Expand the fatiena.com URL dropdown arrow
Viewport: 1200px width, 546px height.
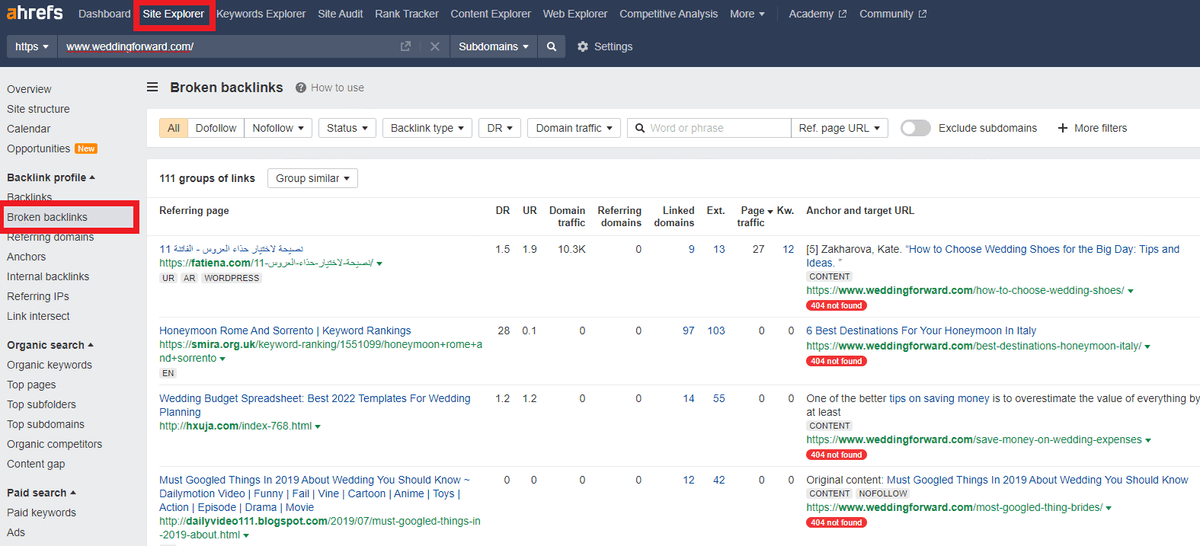pyautogui.click(x=380, y=264)
